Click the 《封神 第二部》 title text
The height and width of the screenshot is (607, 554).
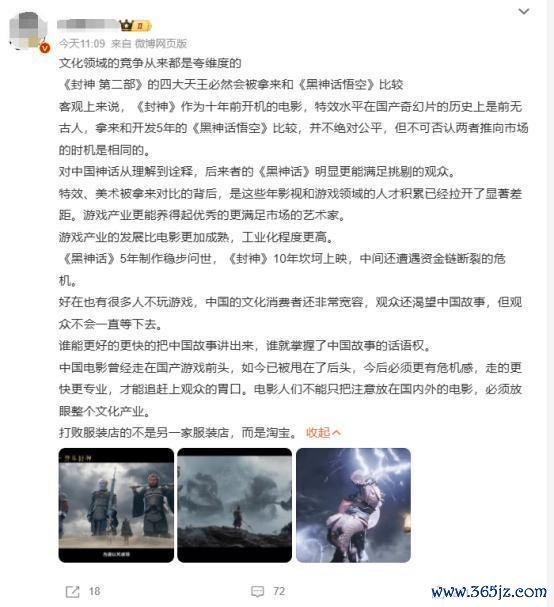(x=102, y=84)
